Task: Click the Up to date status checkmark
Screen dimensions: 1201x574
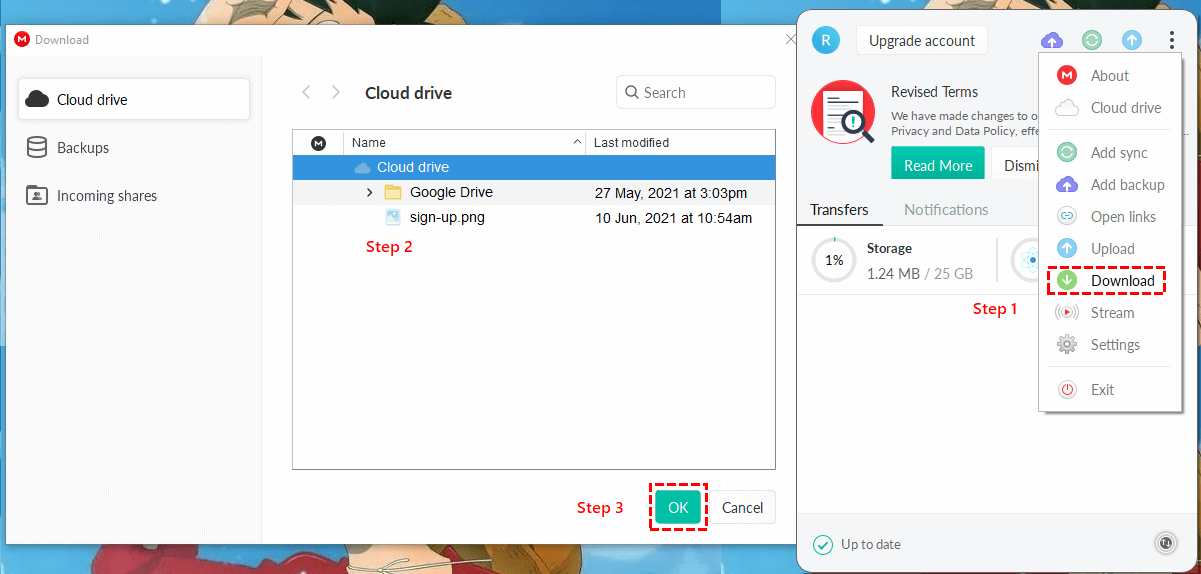Action: (x=823, y=544)
